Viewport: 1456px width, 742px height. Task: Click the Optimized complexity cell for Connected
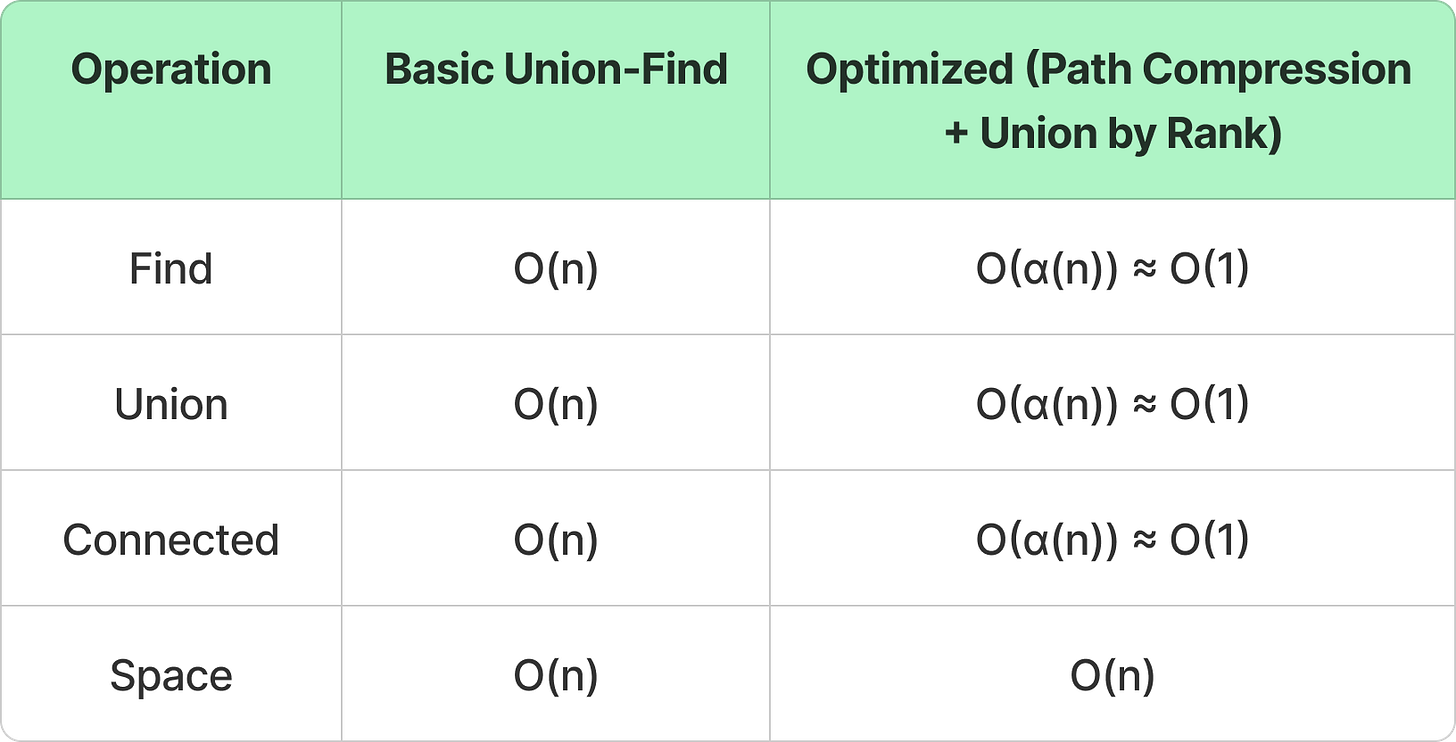[x=1112, y=540]
